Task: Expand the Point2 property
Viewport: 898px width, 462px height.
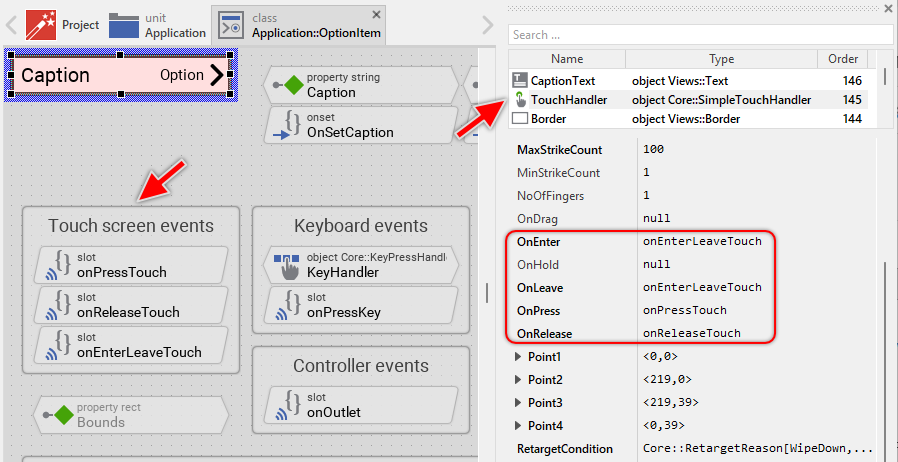Action: [517, 380]
